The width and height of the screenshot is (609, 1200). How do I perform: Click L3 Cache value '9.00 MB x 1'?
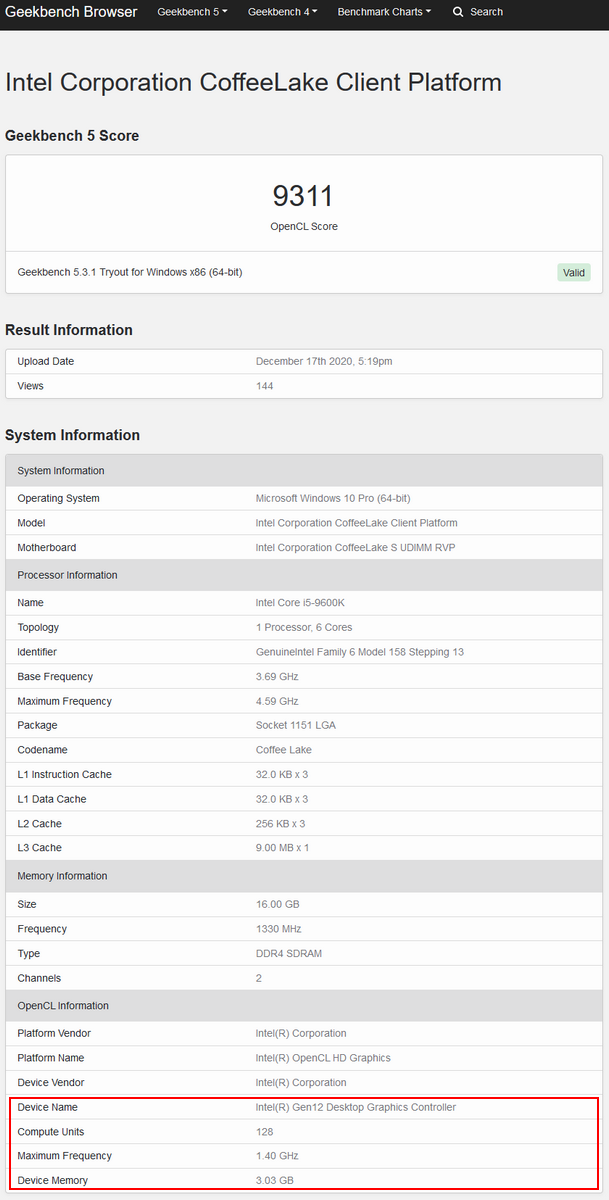tap(283, 848)
